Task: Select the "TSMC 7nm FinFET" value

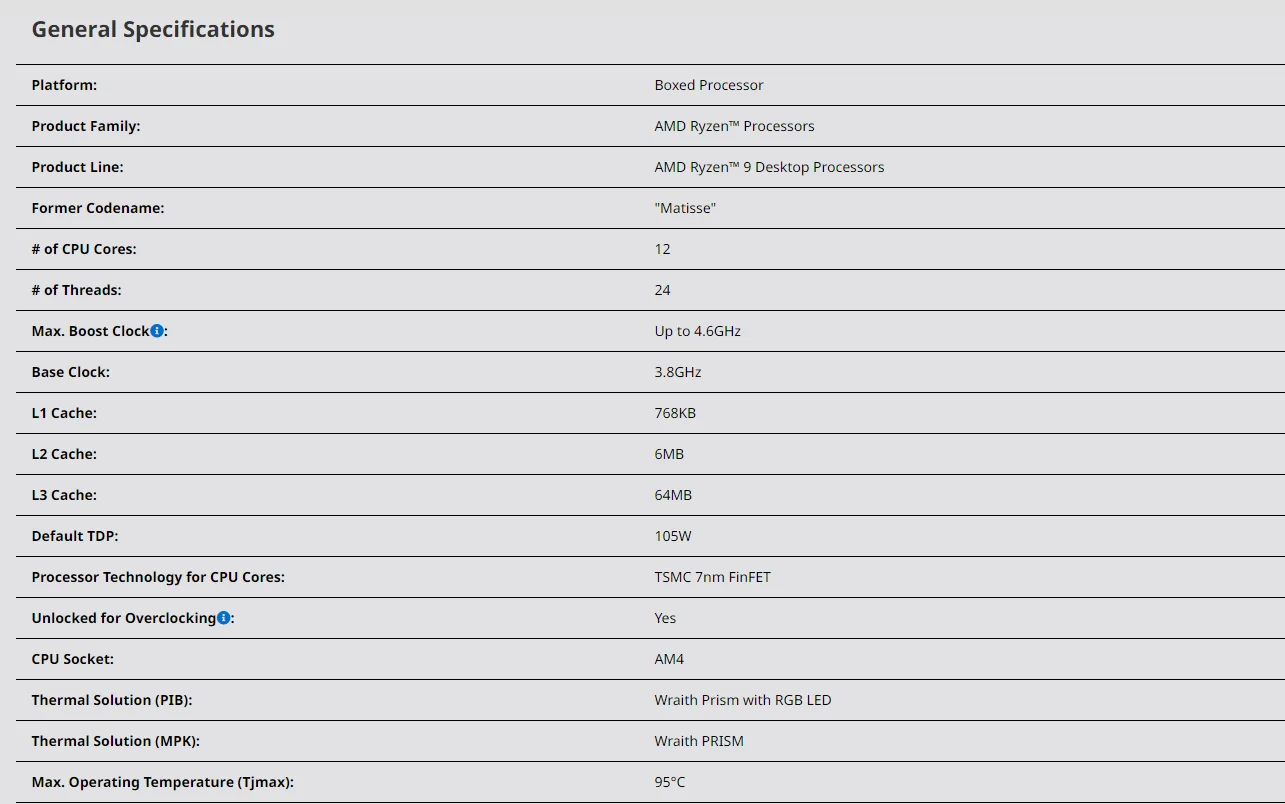Action: [x=712, y=577]
